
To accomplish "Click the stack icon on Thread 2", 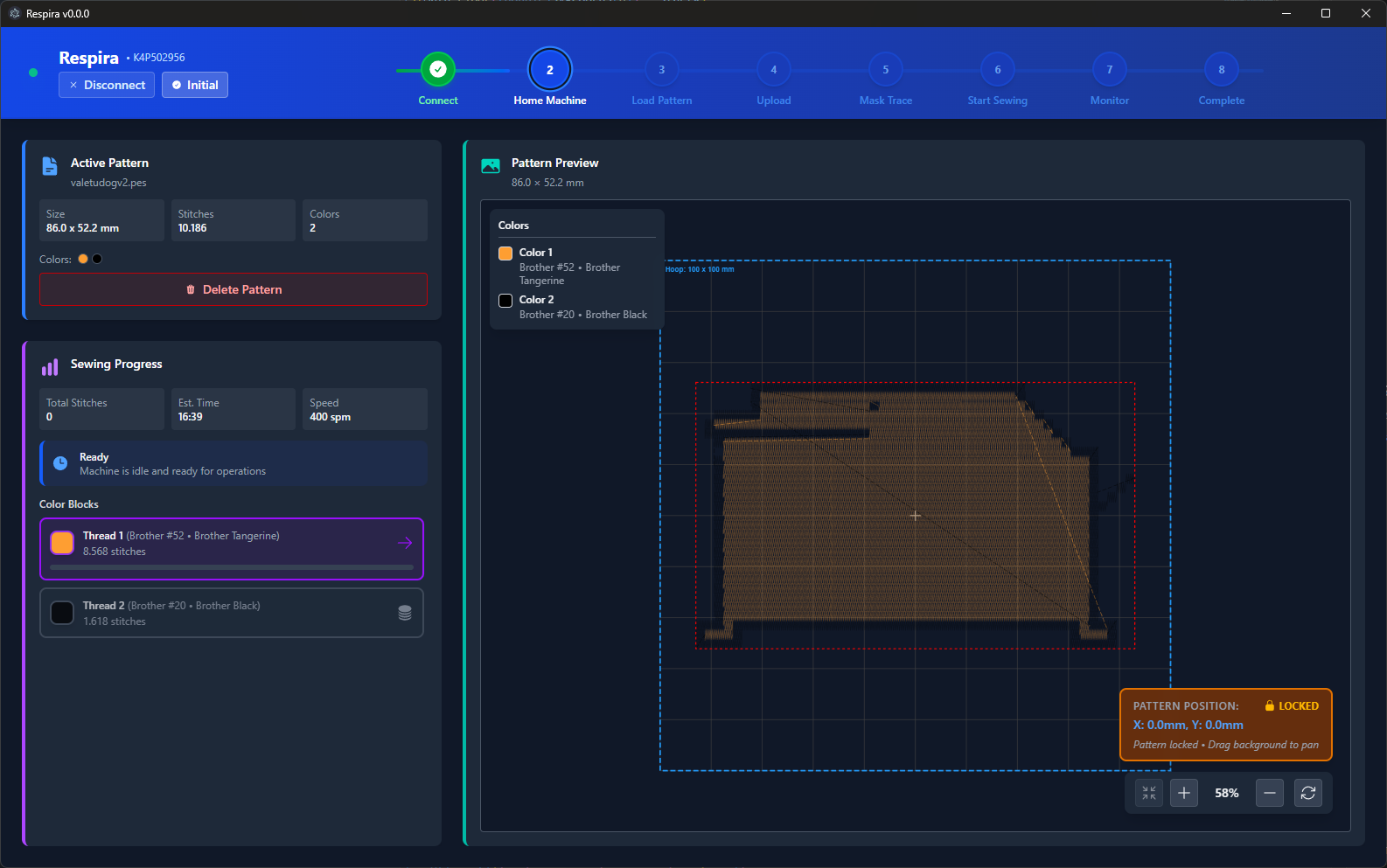I will 405,613.
